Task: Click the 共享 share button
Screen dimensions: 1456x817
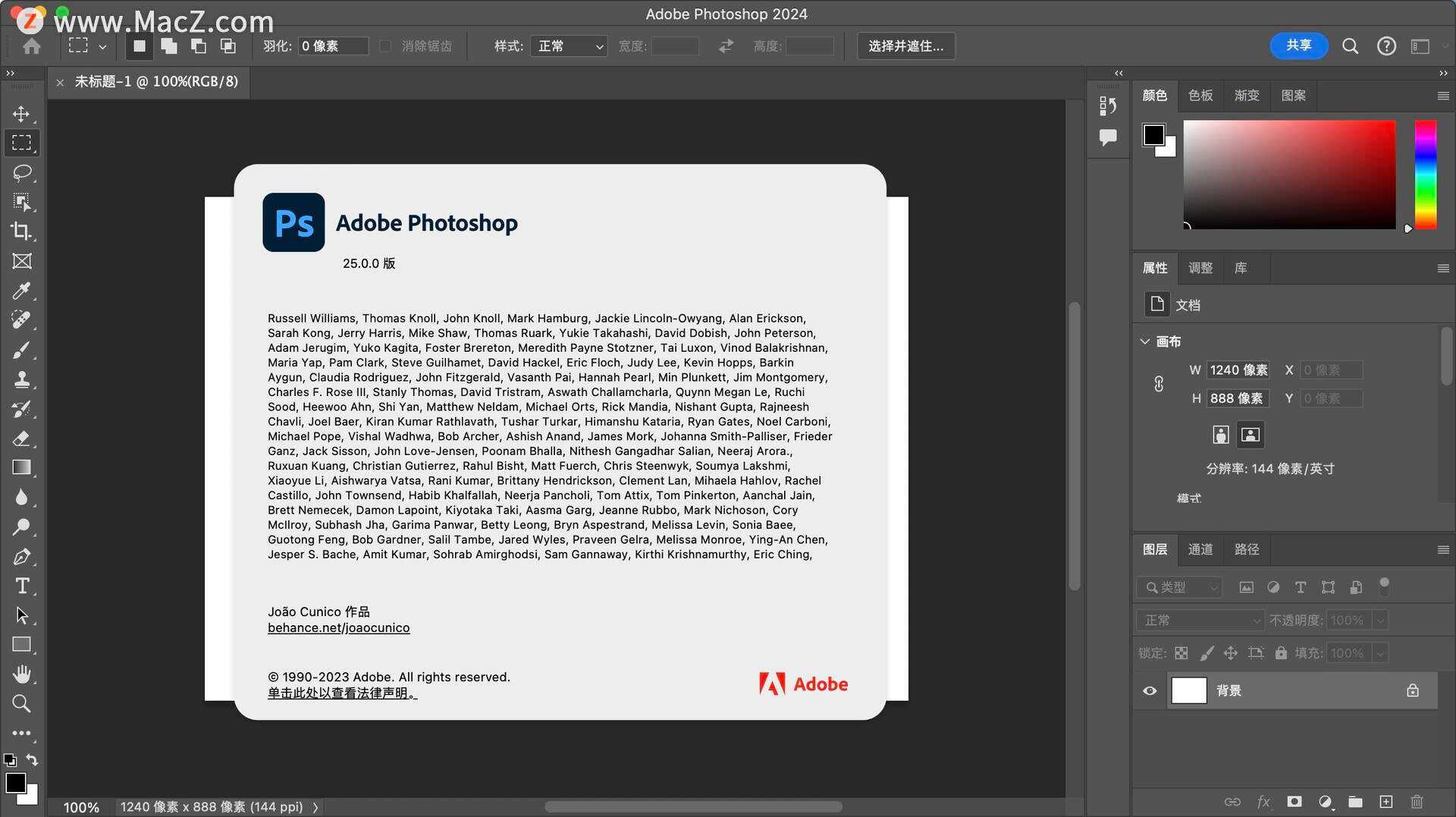Action: [1299, 46]
